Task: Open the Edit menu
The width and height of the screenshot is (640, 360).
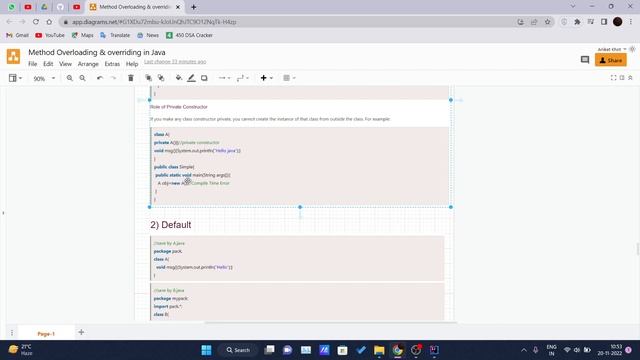Action: [48, 64]
